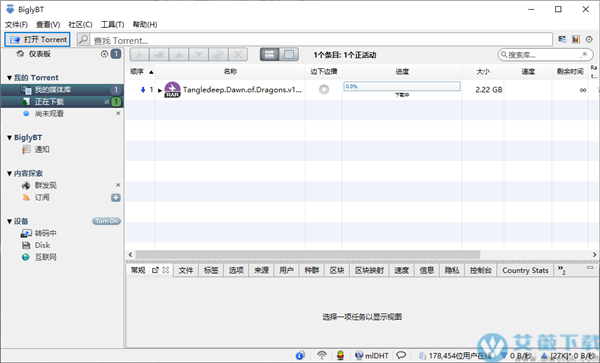Toggle the Devices Turn On button

pyautogui.click(x=106, y=221)
